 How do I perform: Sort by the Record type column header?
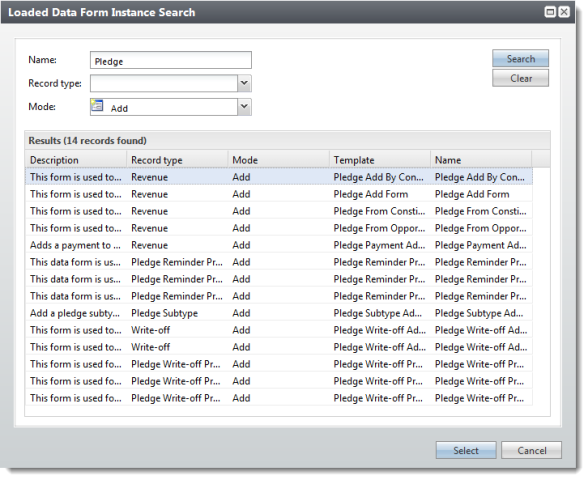point(177,160)
